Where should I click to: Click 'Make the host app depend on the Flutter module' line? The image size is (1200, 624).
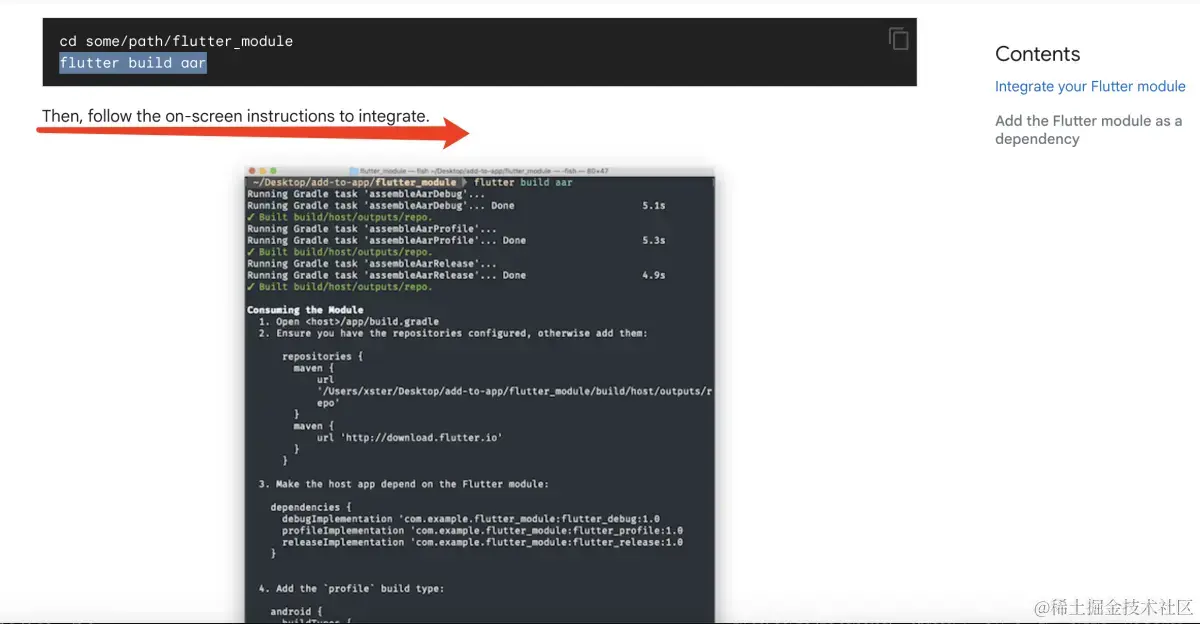(x=404, y=484)
